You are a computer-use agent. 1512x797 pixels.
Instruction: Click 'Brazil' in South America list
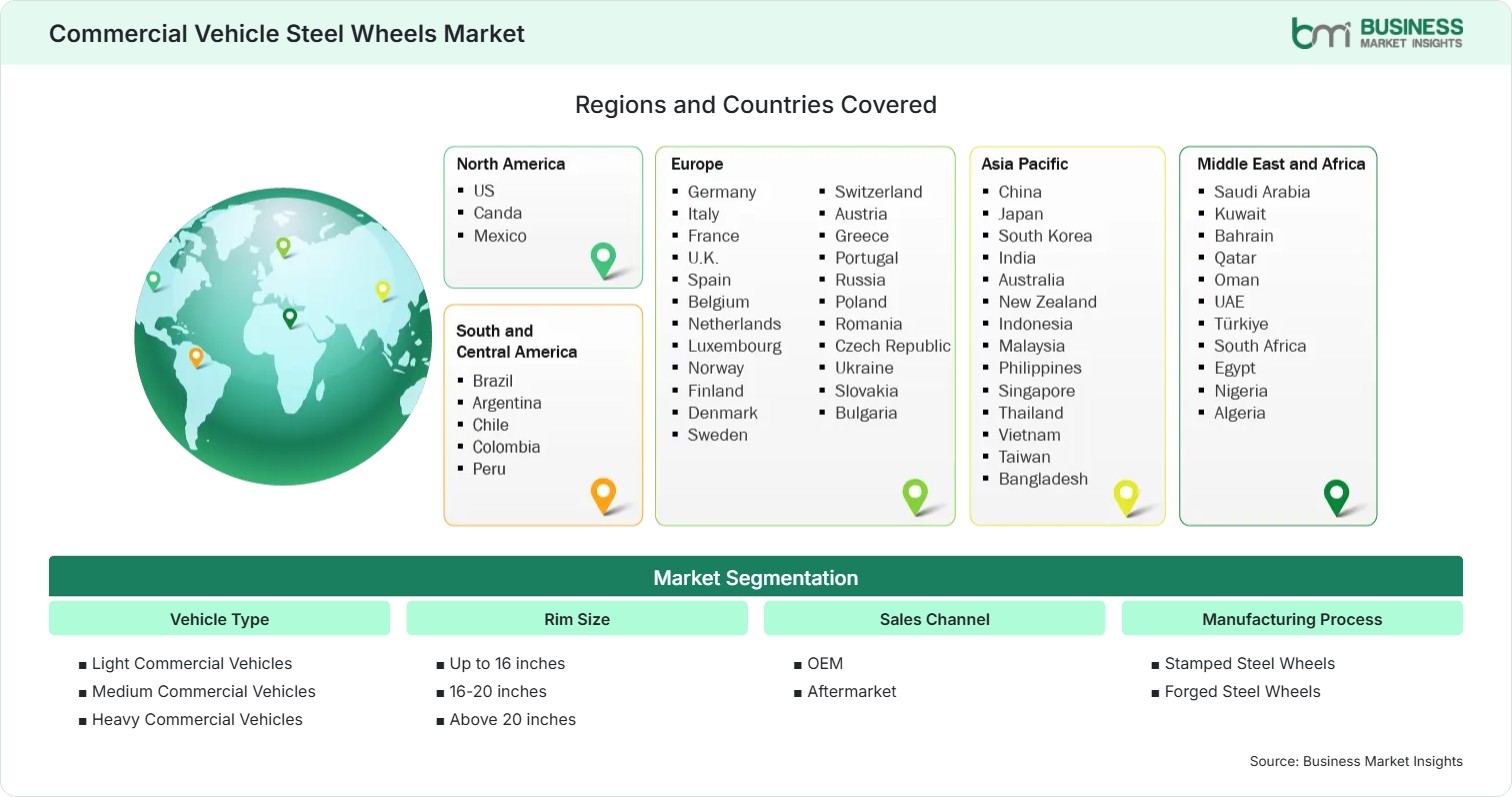pos(493,381)
